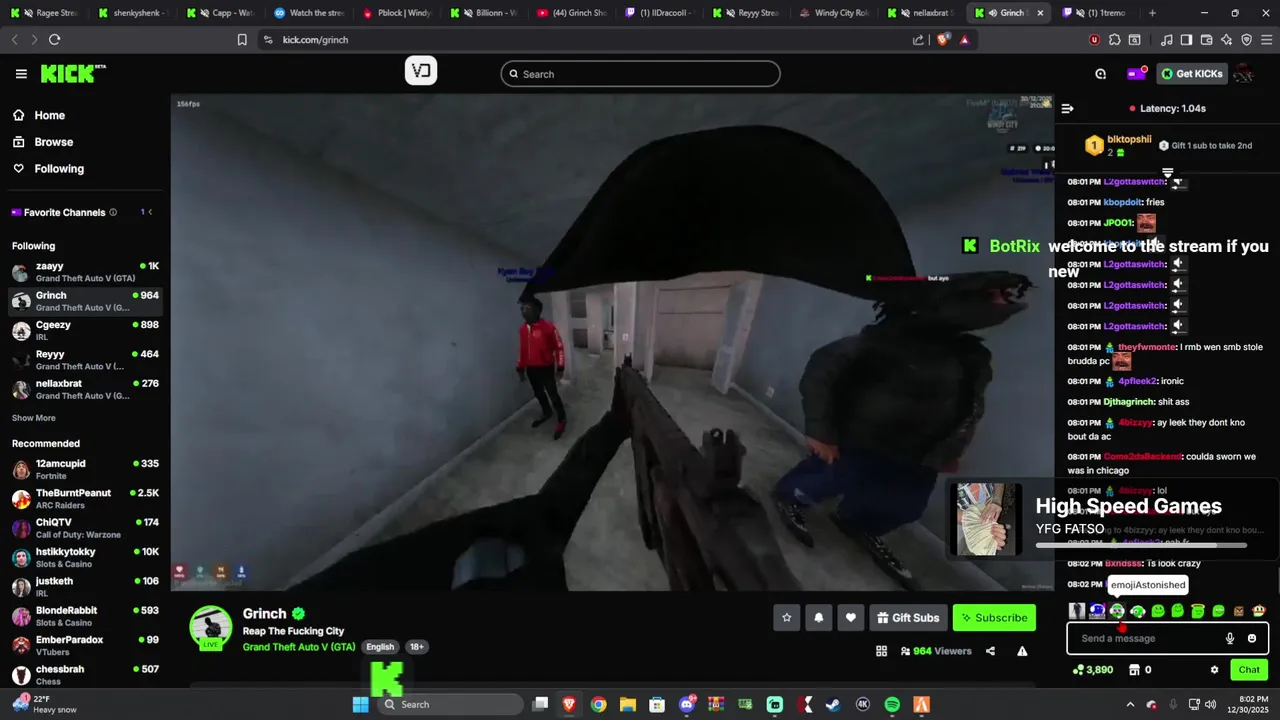Open the channel points shop icon

pos(1133,670)
